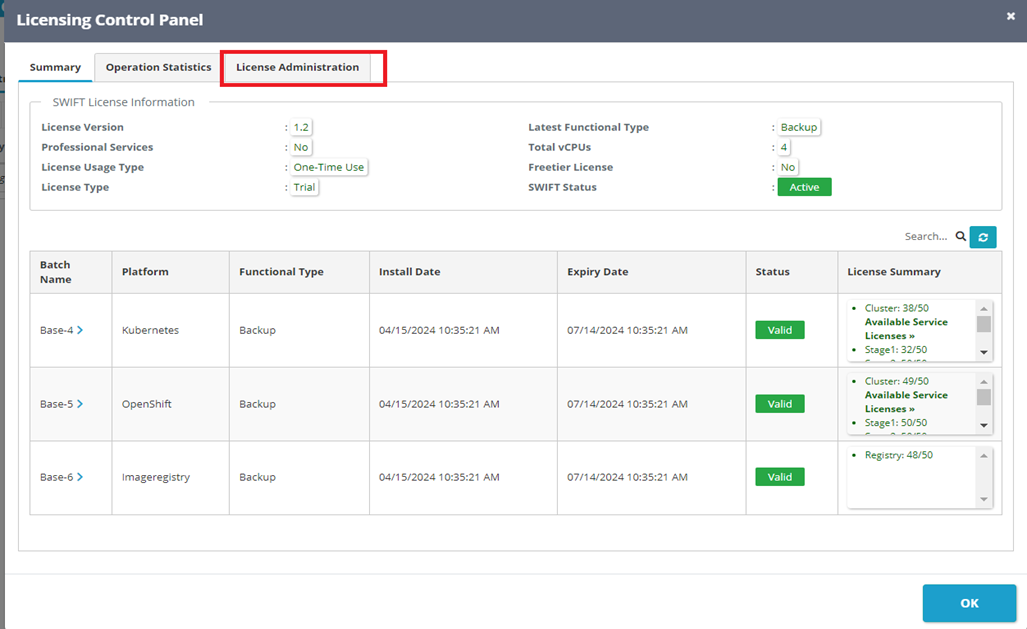Click the Valid status badge for Base-4
Image resolution: width=1027 pixels, height=629 pixels.
pyautogui.click(x=779, y=330)
